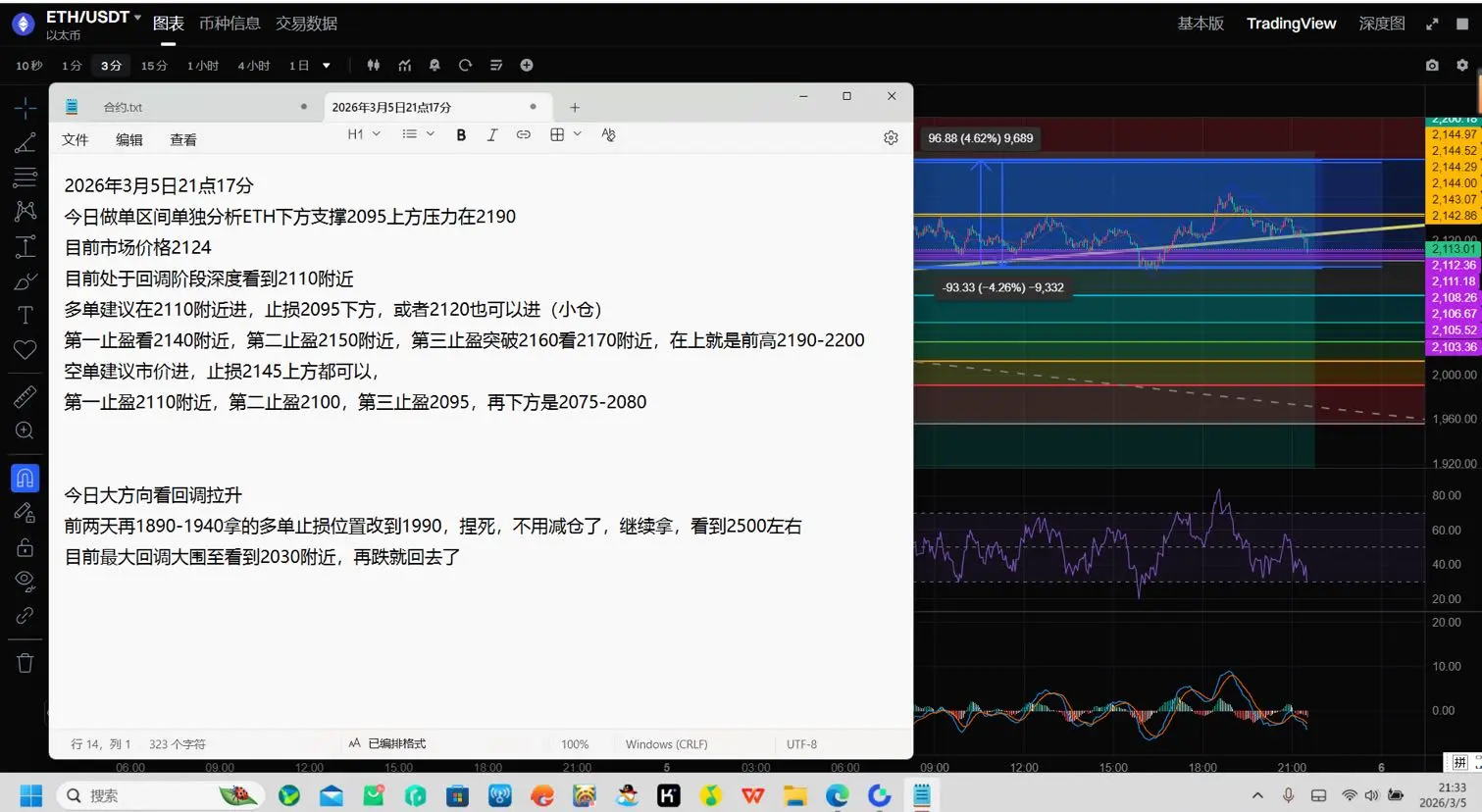
Task: Open the Fibonacci retracement tool
Action: [x=26, y=178]
